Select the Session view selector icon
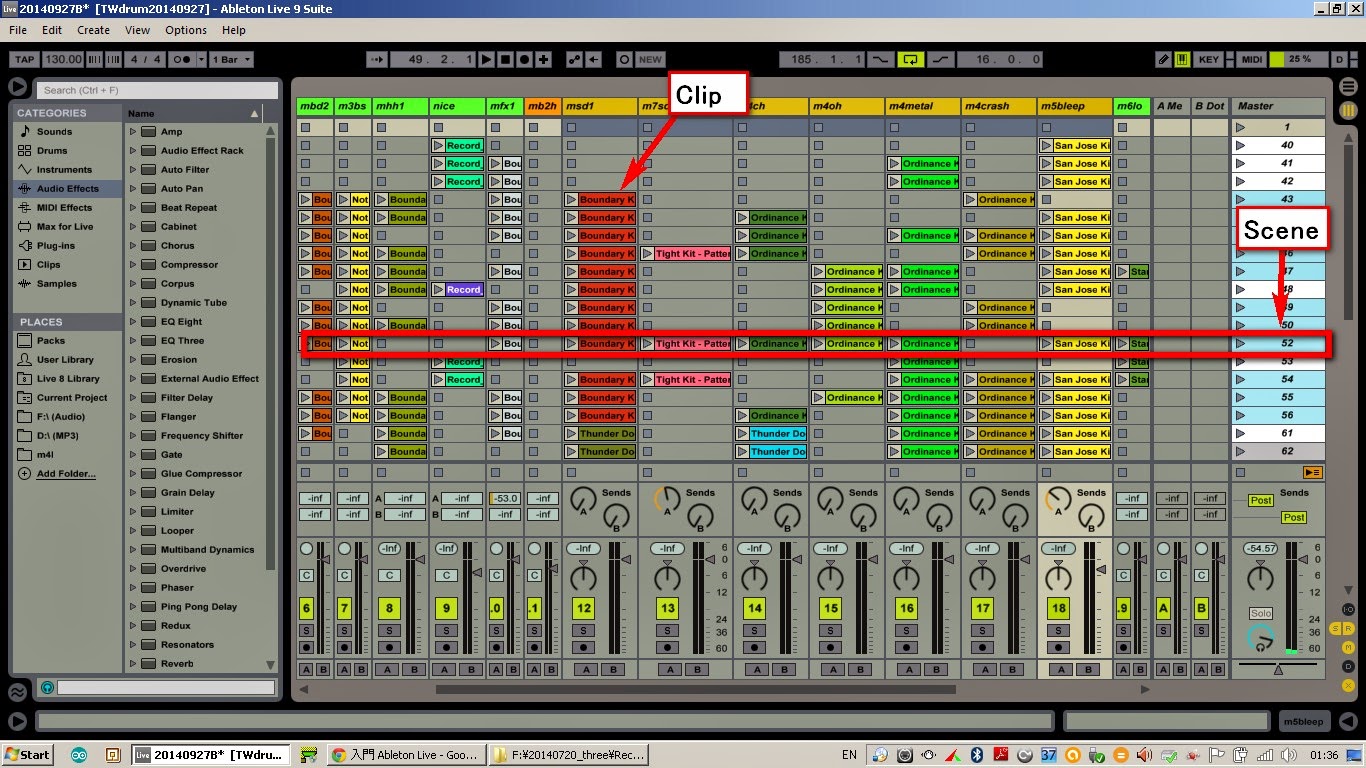The image size is (1366, 768). (x=1347, y=111)
